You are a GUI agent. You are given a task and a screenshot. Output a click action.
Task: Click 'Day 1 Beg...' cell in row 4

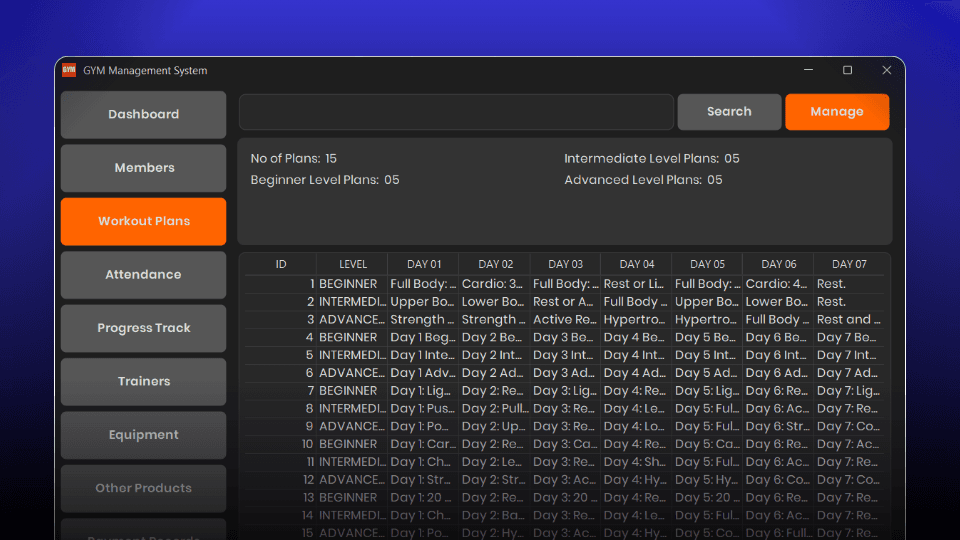point(423,337)
